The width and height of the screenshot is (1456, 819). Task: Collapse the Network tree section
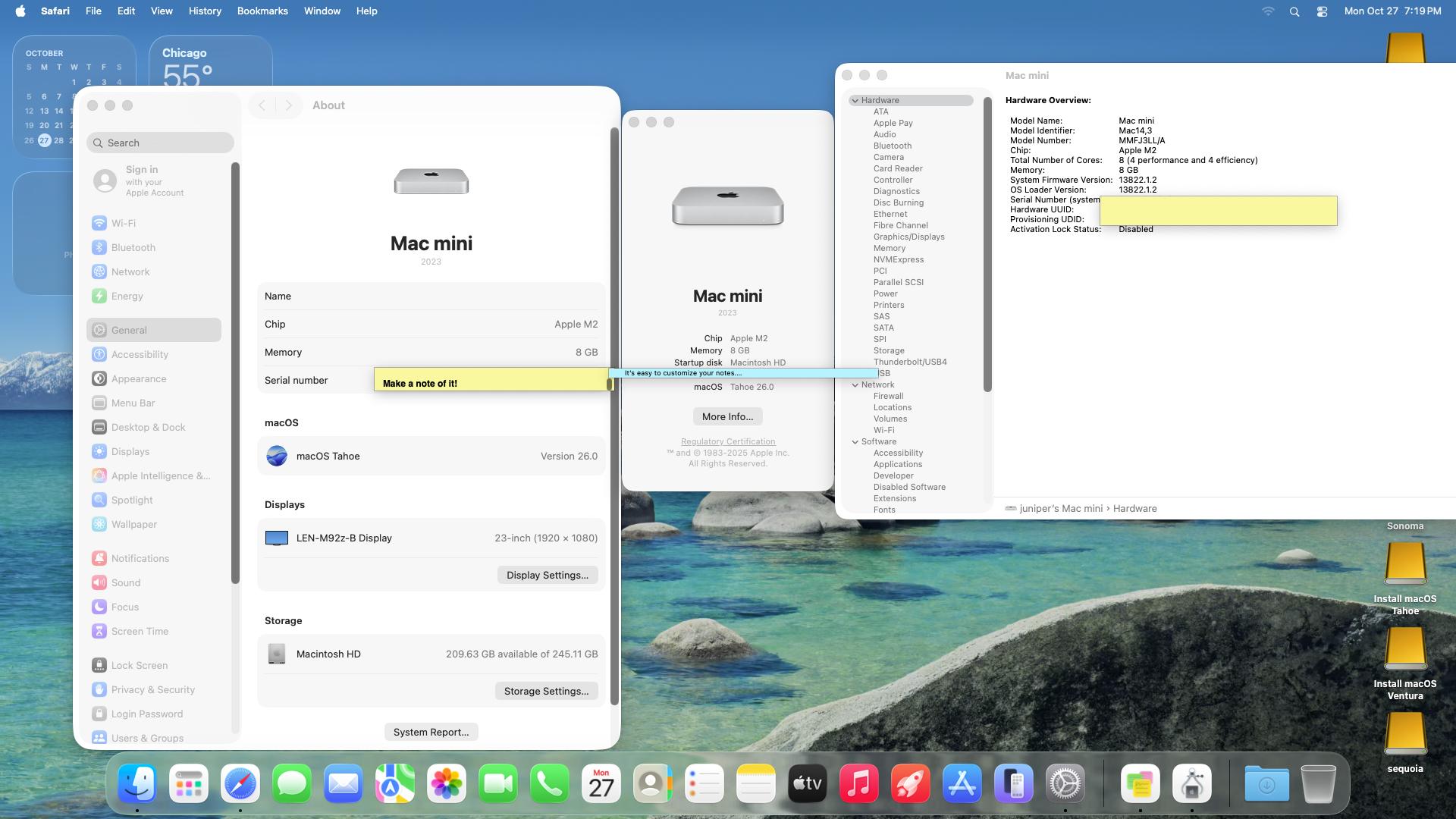coord(855,384)
